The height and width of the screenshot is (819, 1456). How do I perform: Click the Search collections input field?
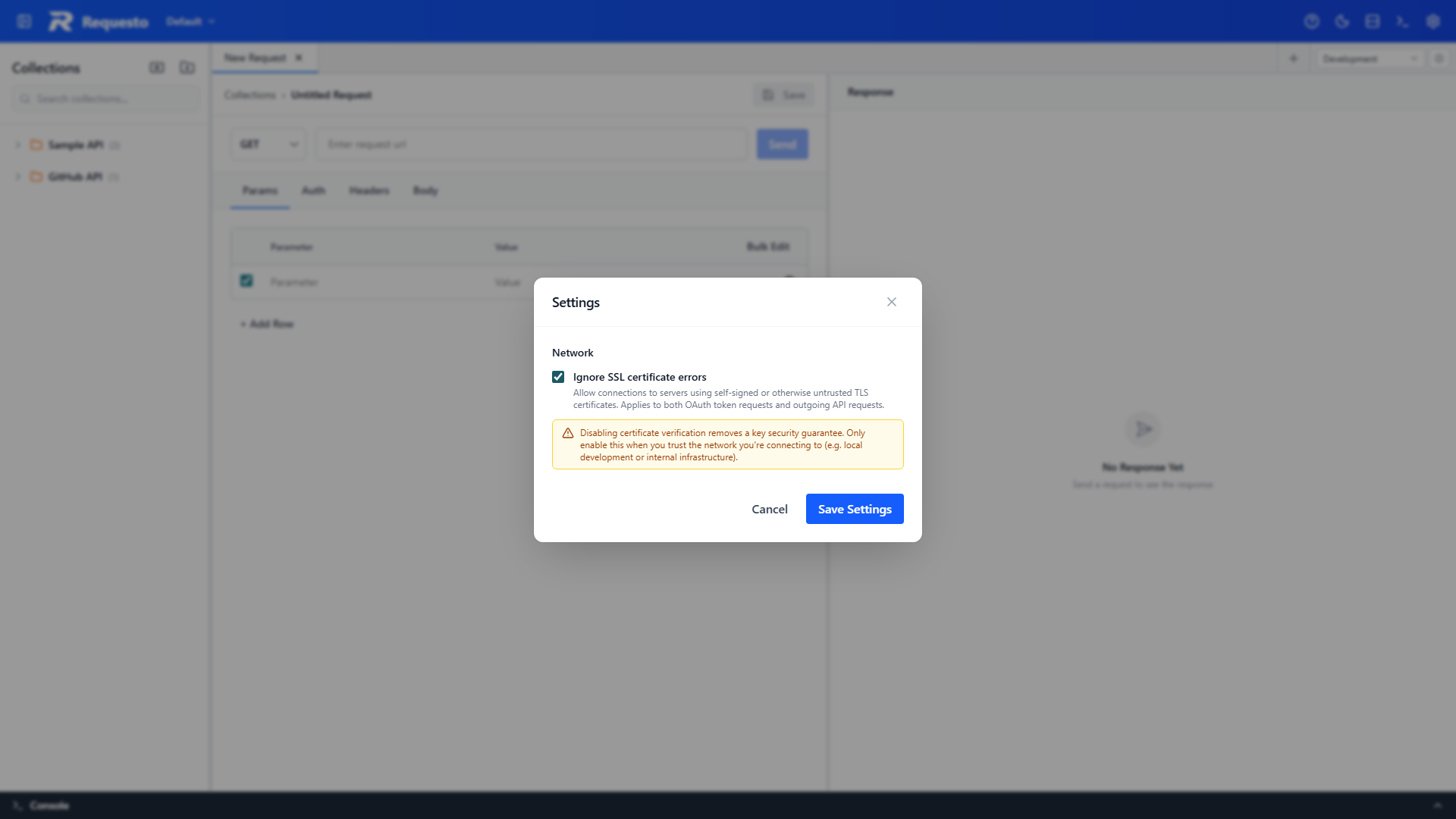[x=106, y=99]
